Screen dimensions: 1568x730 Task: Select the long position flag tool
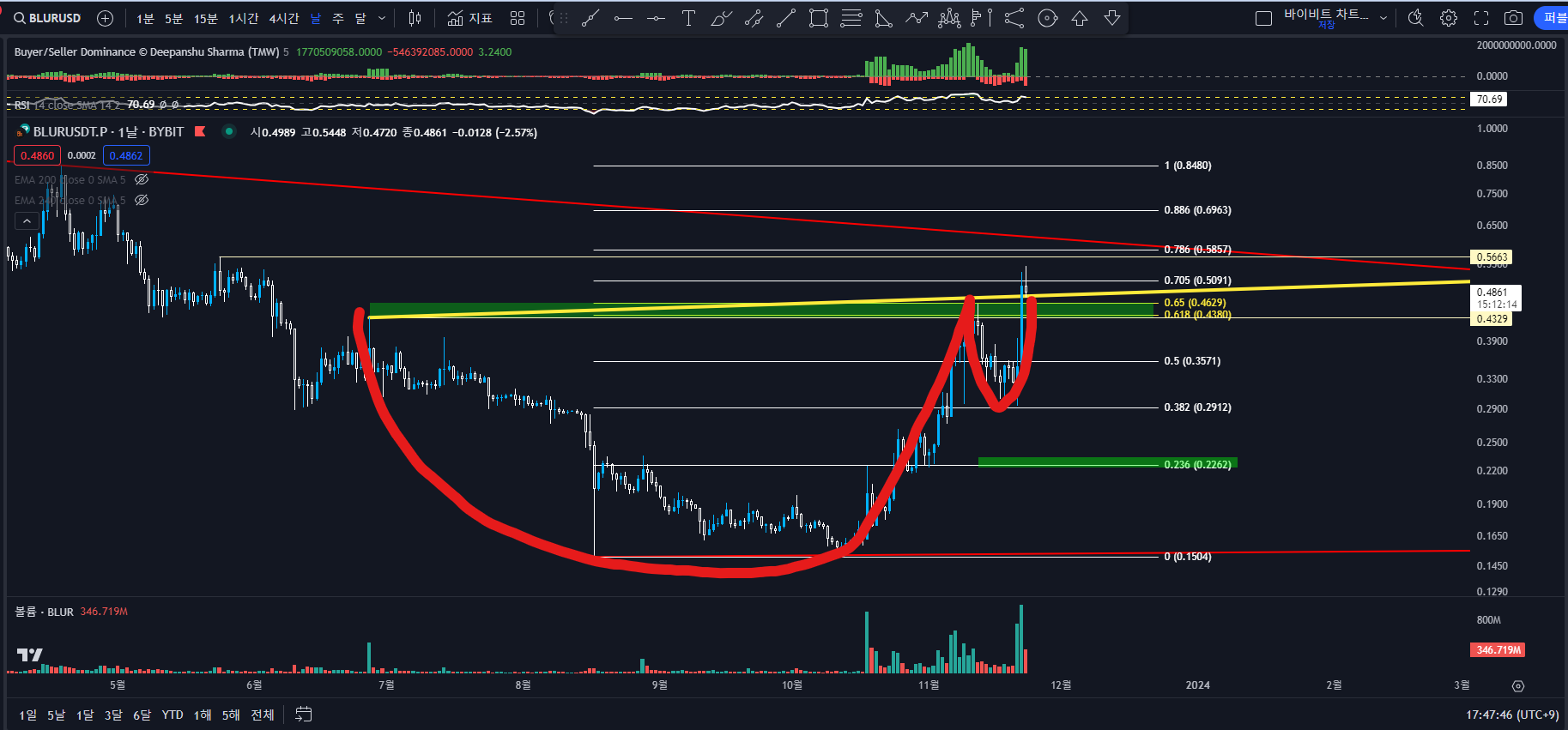[981, 18]
